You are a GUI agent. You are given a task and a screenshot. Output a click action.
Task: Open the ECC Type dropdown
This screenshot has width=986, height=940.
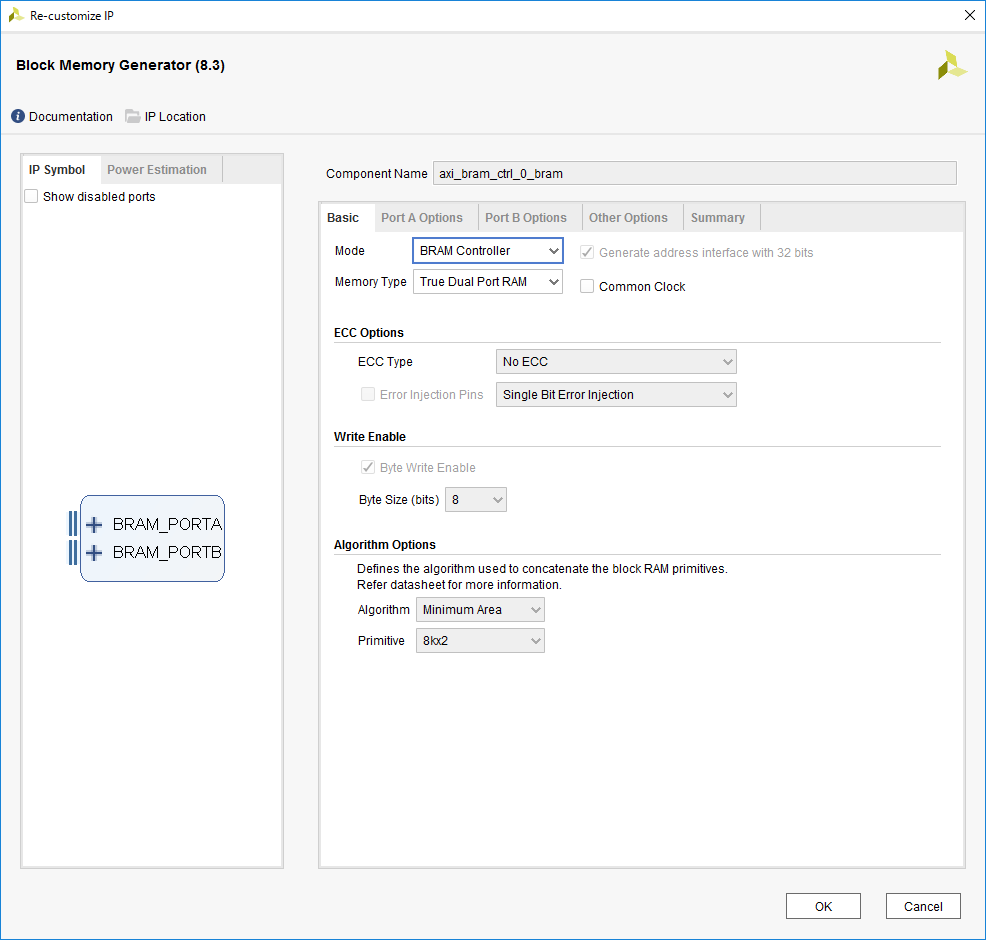[x=616, y=362]
